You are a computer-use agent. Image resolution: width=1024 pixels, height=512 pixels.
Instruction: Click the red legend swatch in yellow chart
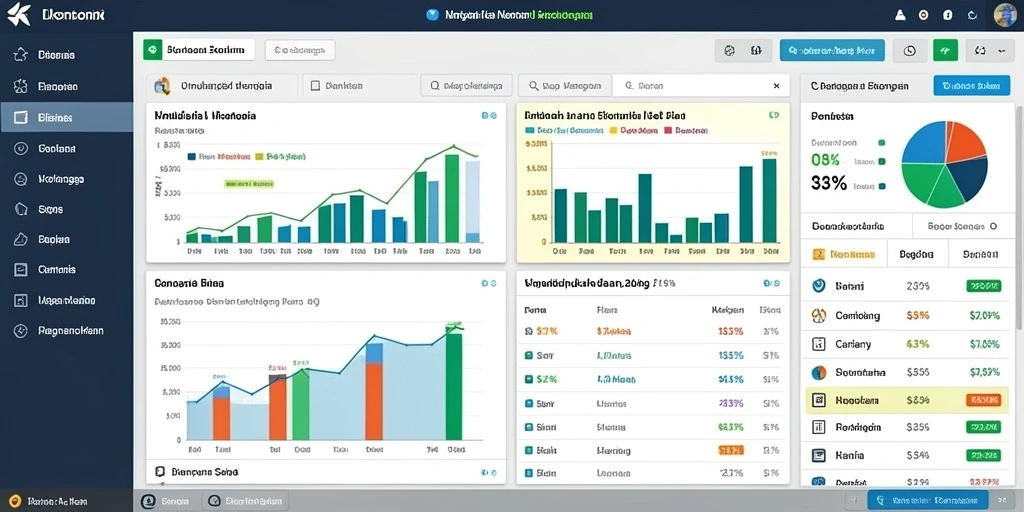click(667, 130)
